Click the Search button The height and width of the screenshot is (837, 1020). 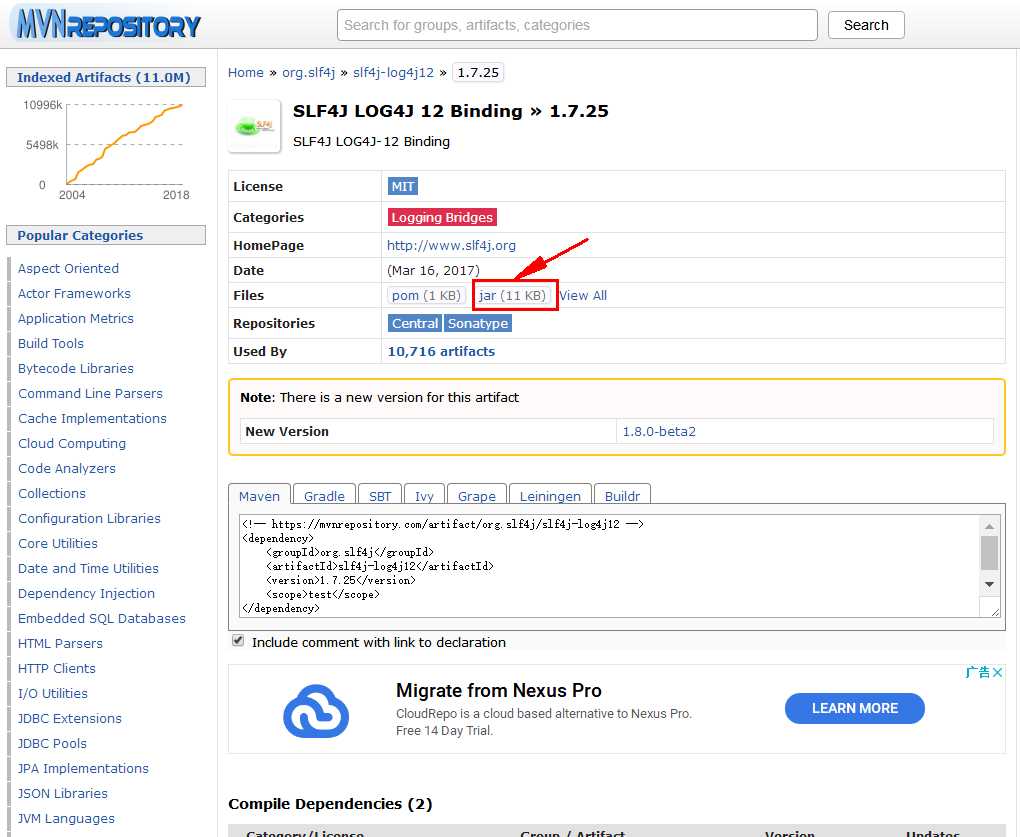pos(866,25)
